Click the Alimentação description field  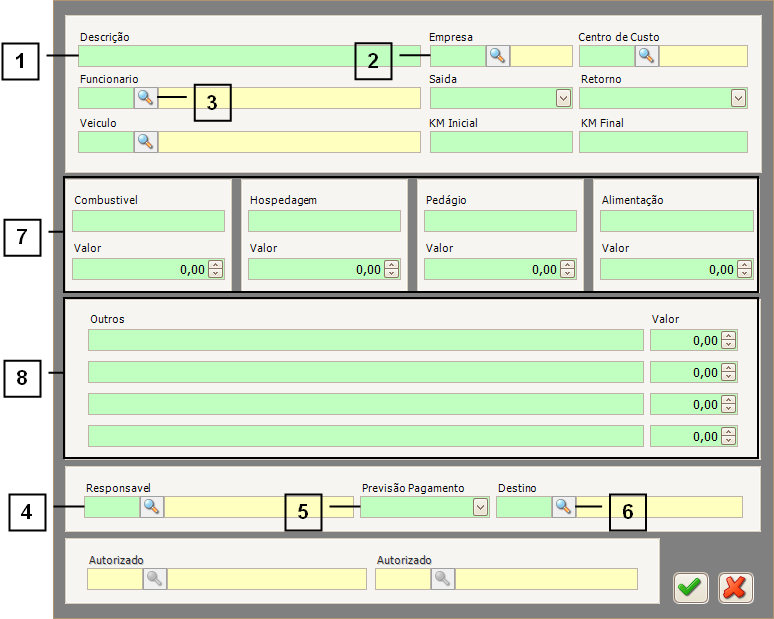point(676,221)
